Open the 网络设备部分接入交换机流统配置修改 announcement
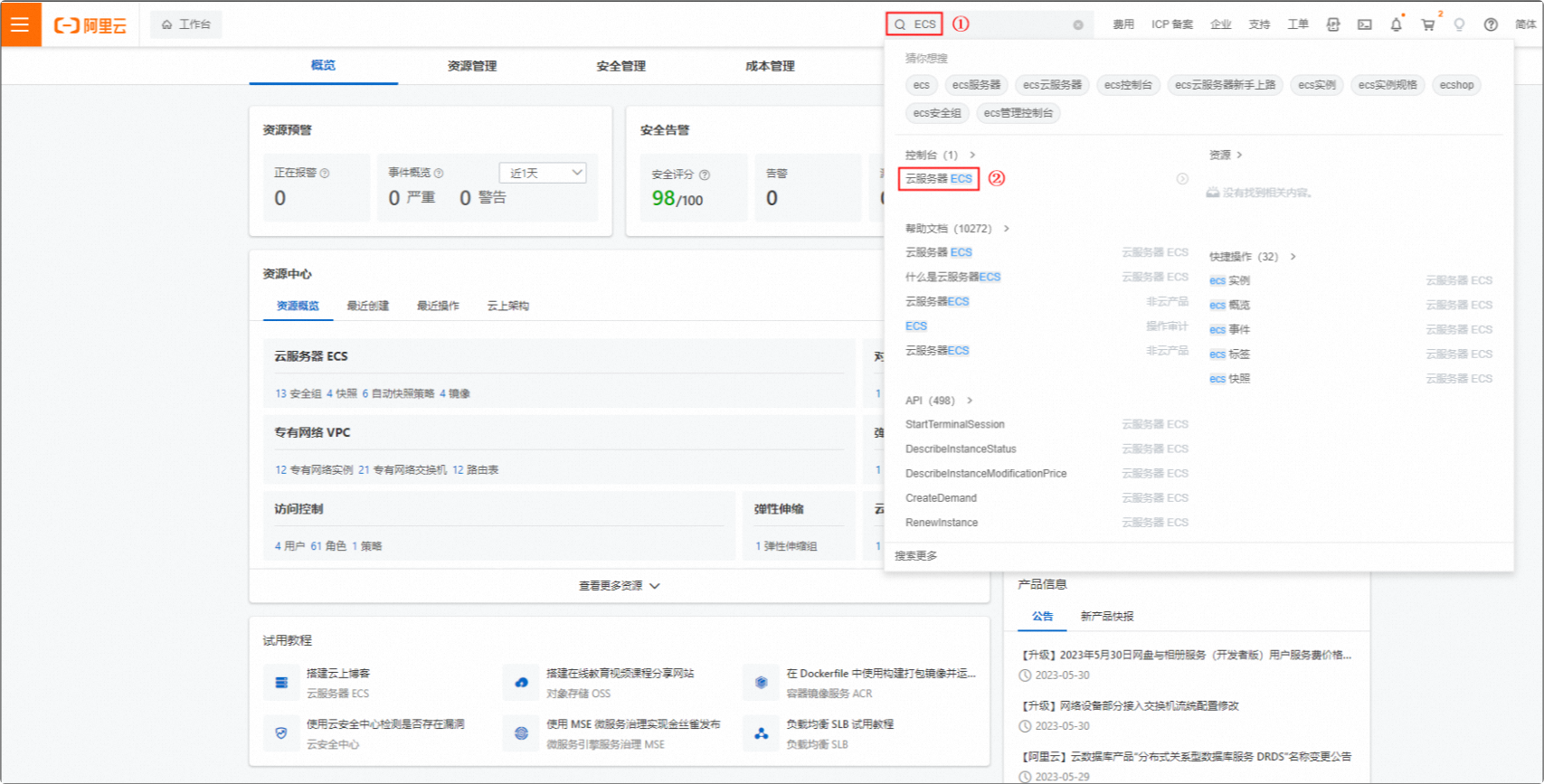Image resolution: width=1544 pixels, height=784 pixels. click(1130, 705)
